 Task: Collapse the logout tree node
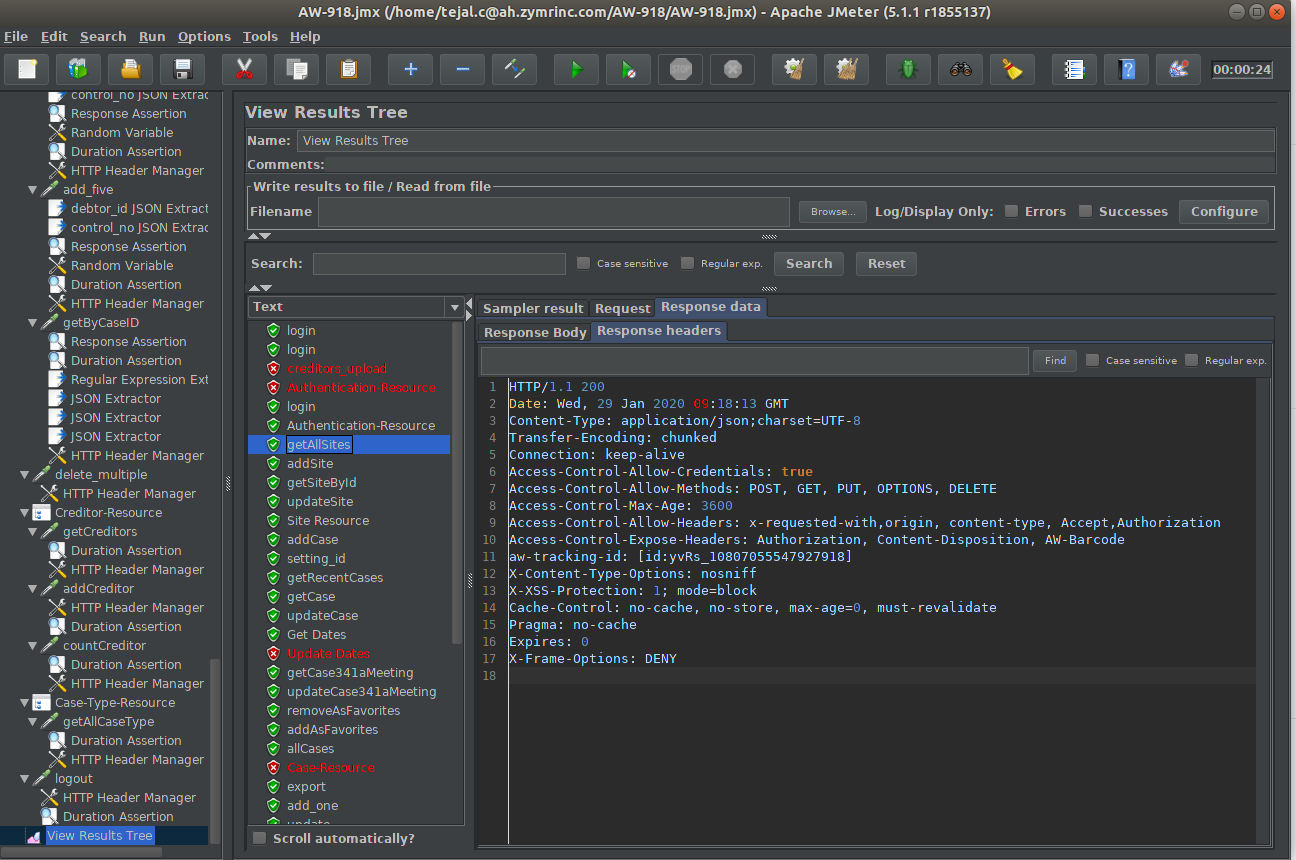(x=25, y=778)
